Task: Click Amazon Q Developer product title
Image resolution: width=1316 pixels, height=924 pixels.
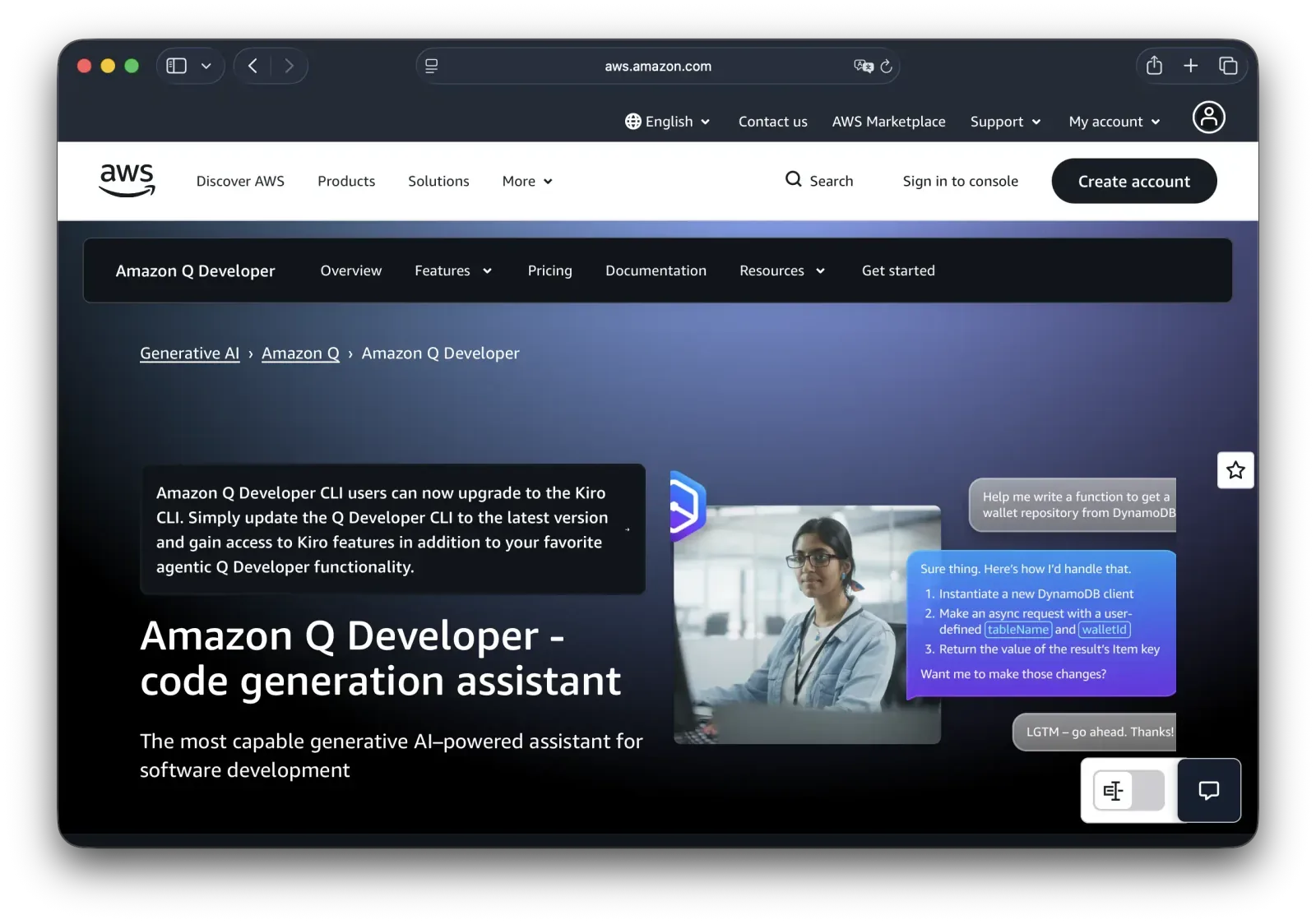Action: point(195,270)
